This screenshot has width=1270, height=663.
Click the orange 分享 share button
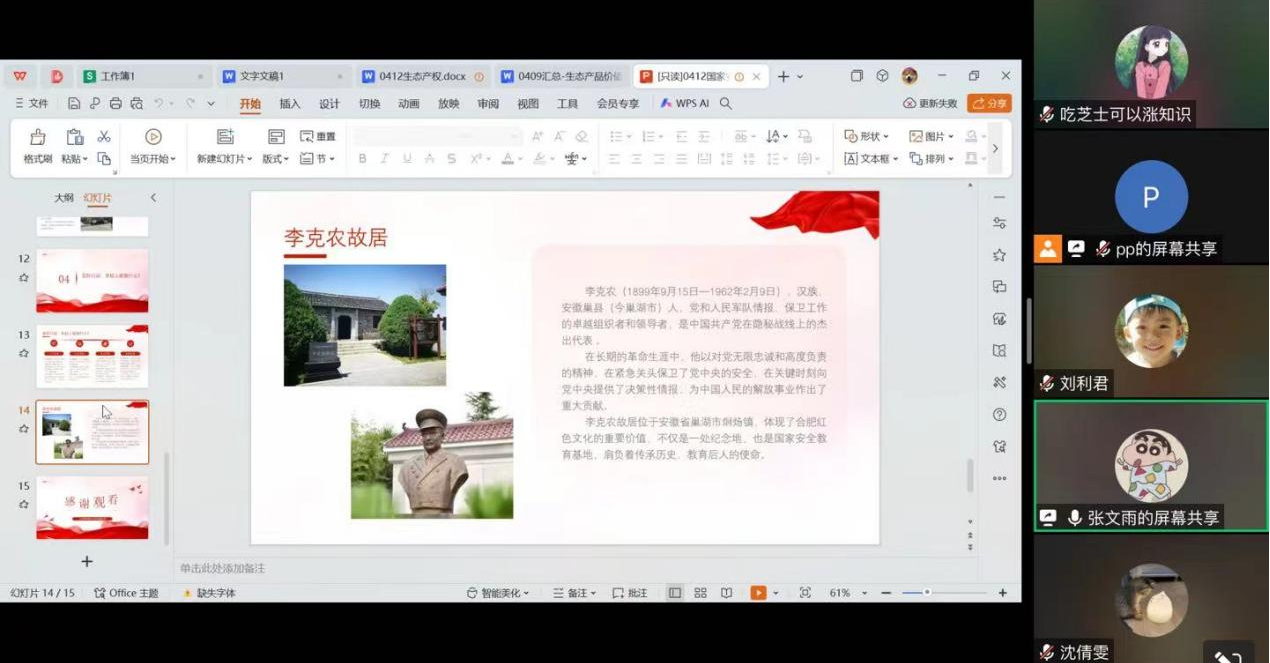pyautogui.click(x=989, y=103)
